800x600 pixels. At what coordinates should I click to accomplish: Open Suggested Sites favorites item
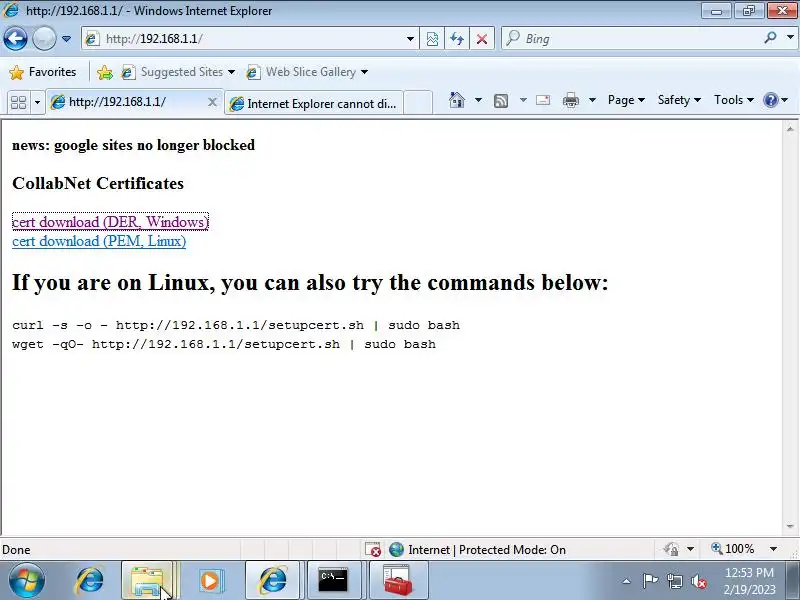[x=178, y=72]
